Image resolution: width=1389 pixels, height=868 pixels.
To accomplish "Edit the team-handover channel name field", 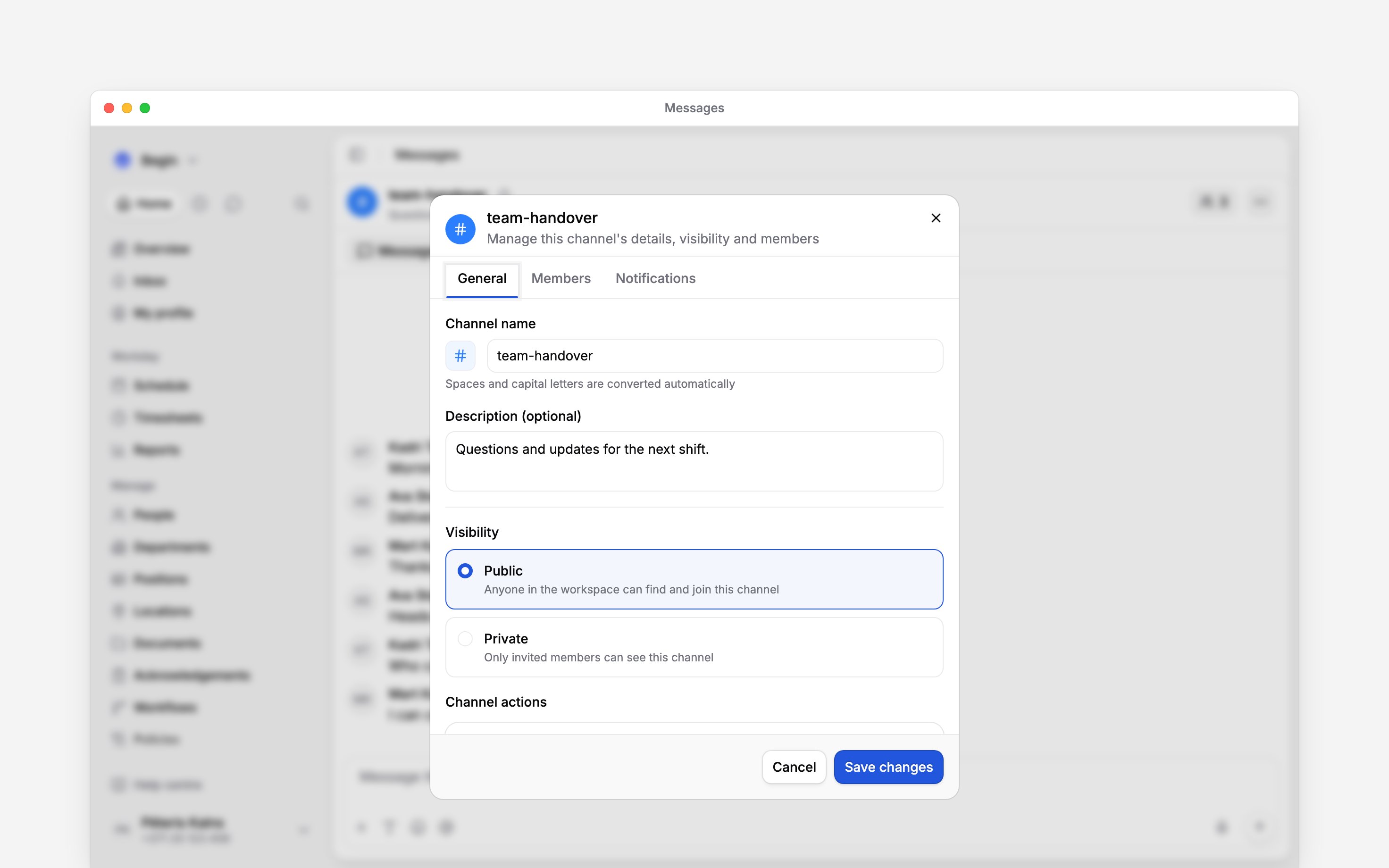I will click(715, 356).
